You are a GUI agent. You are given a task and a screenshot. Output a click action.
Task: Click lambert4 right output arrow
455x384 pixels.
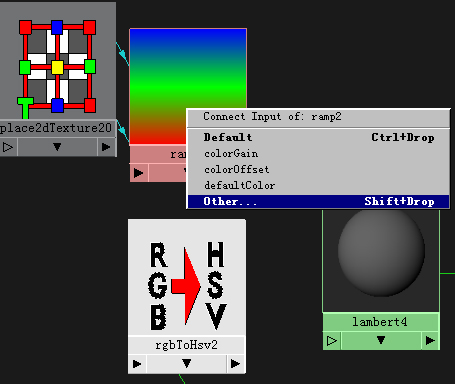point(430,341)
